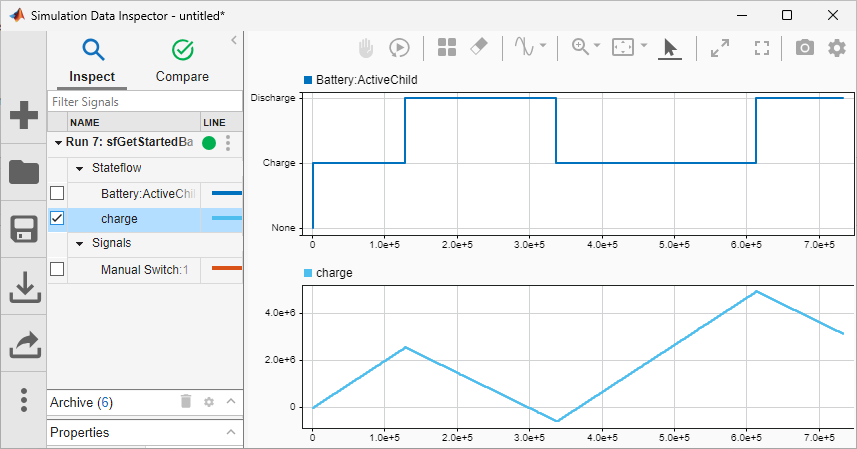Open the folder icon in sidebar
The width and height of the screenshot is (857, 449).
coord(23,172)
